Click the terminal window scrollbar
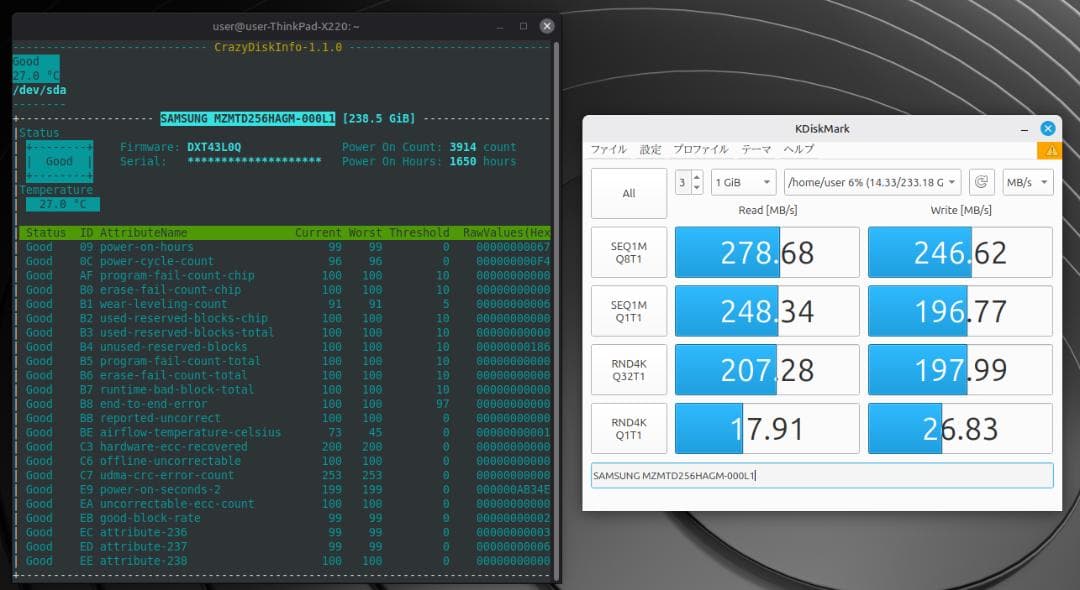The width and height of the screenshot is (1080, 590). coord(556,310)
